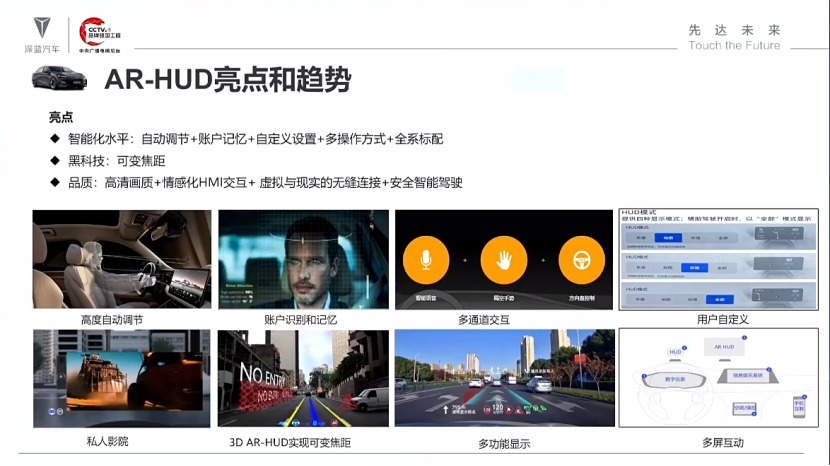
Task: Click the 信息娱乐系统 screen shape
Action: pyautogui.click(x=747, y=375)
